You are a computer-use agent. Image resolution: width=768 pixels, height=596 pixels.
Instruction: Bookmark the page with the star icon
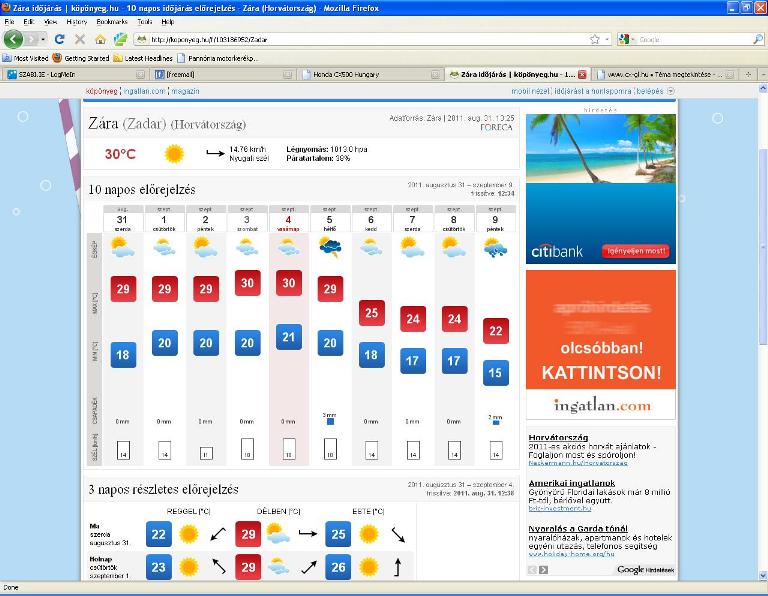(594, 40)
